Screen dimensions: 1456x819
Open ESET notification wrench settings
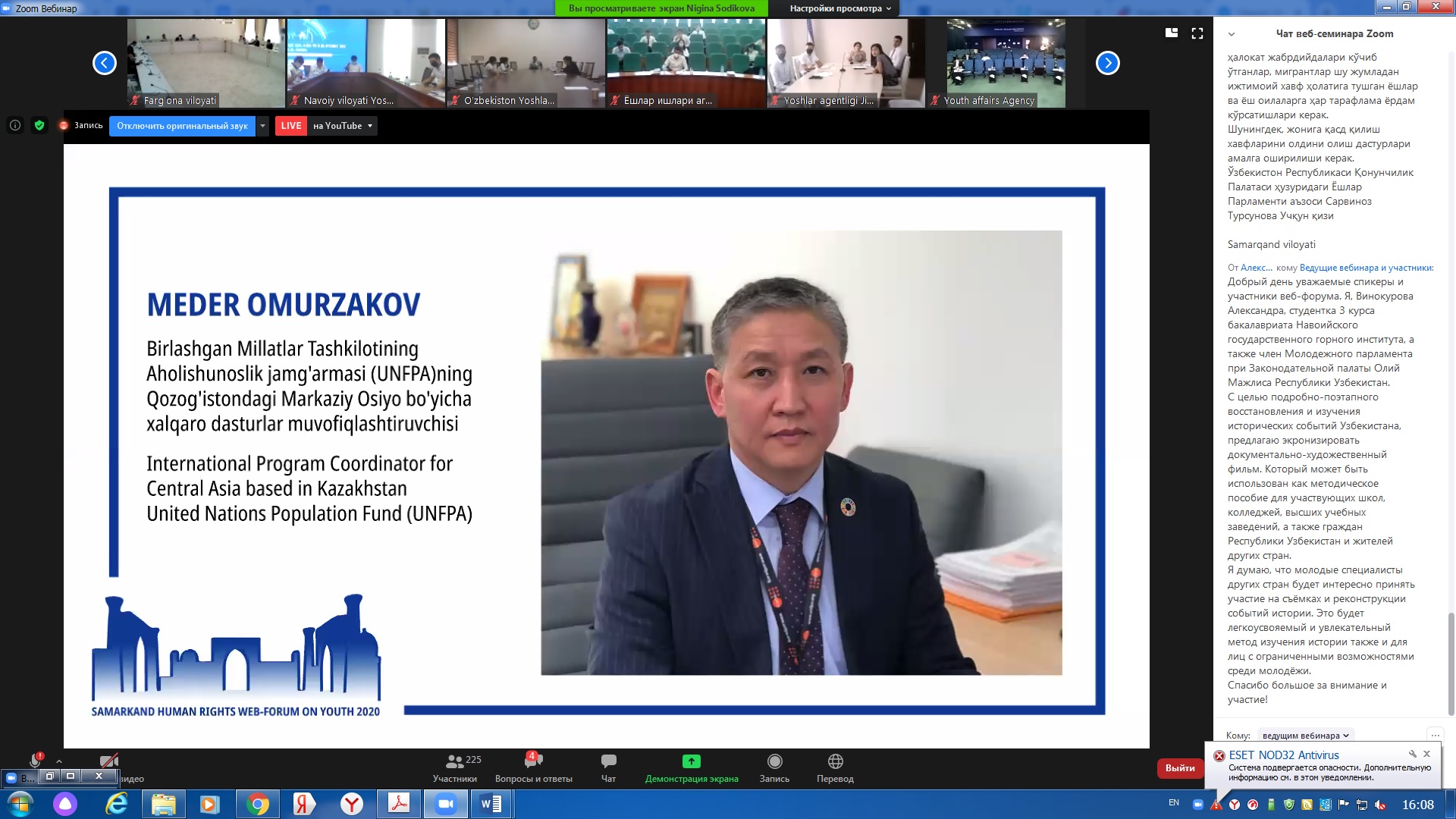(x=1412, y=754)
